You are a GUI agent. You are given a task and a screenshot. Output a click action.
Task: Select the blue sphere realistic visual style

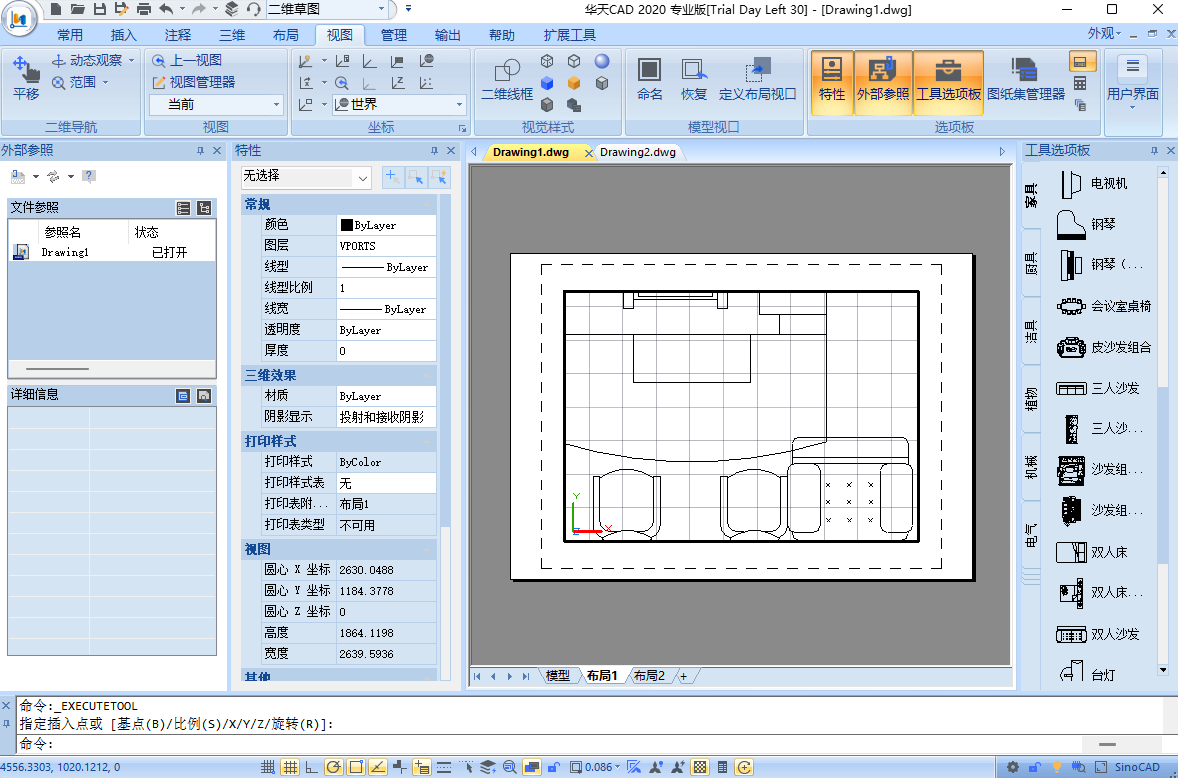pyautogui.click(x=602, y=61)
